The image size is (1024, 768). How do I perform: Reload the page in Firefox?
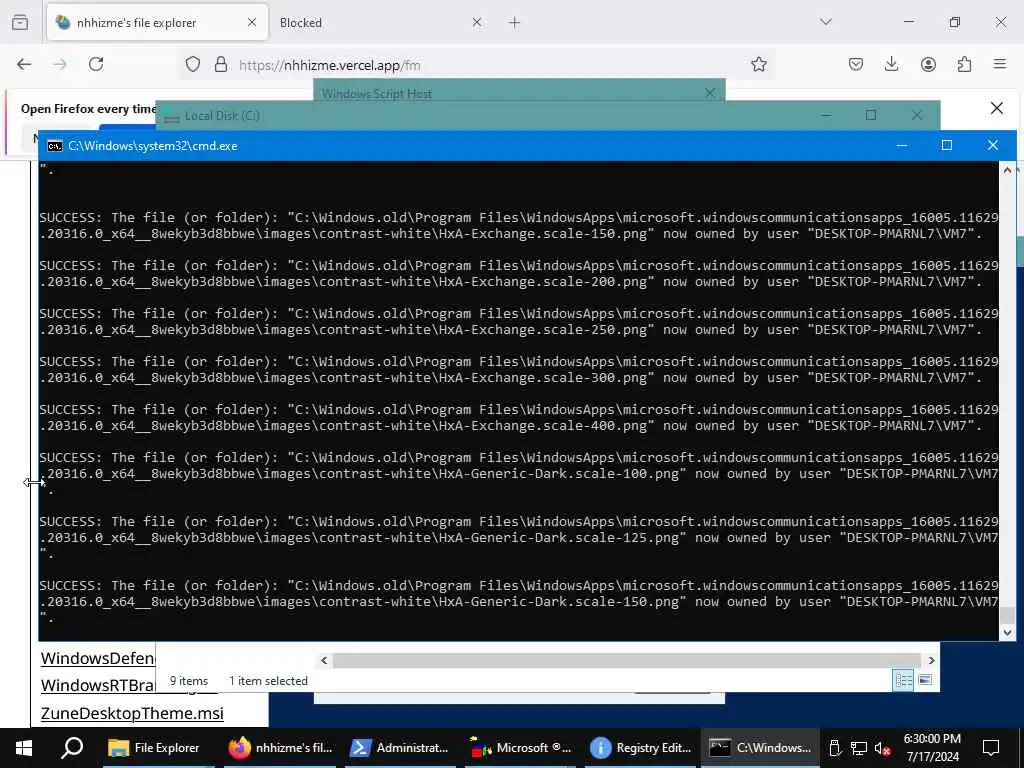pos(96,64)
